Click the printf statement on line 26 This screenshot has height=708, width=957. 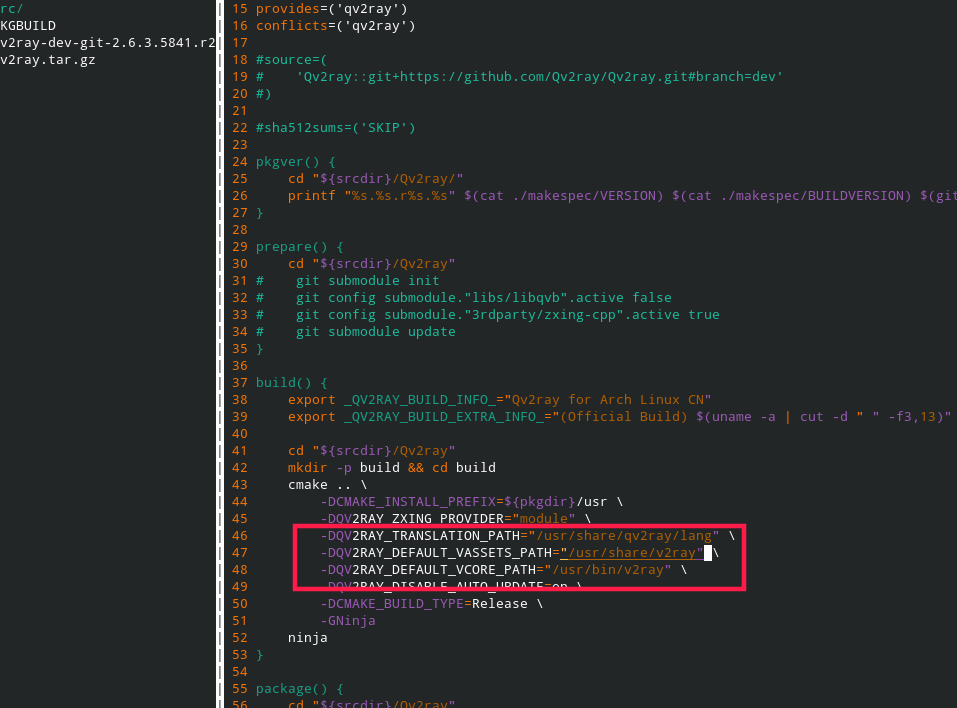[x=622, y=196]
